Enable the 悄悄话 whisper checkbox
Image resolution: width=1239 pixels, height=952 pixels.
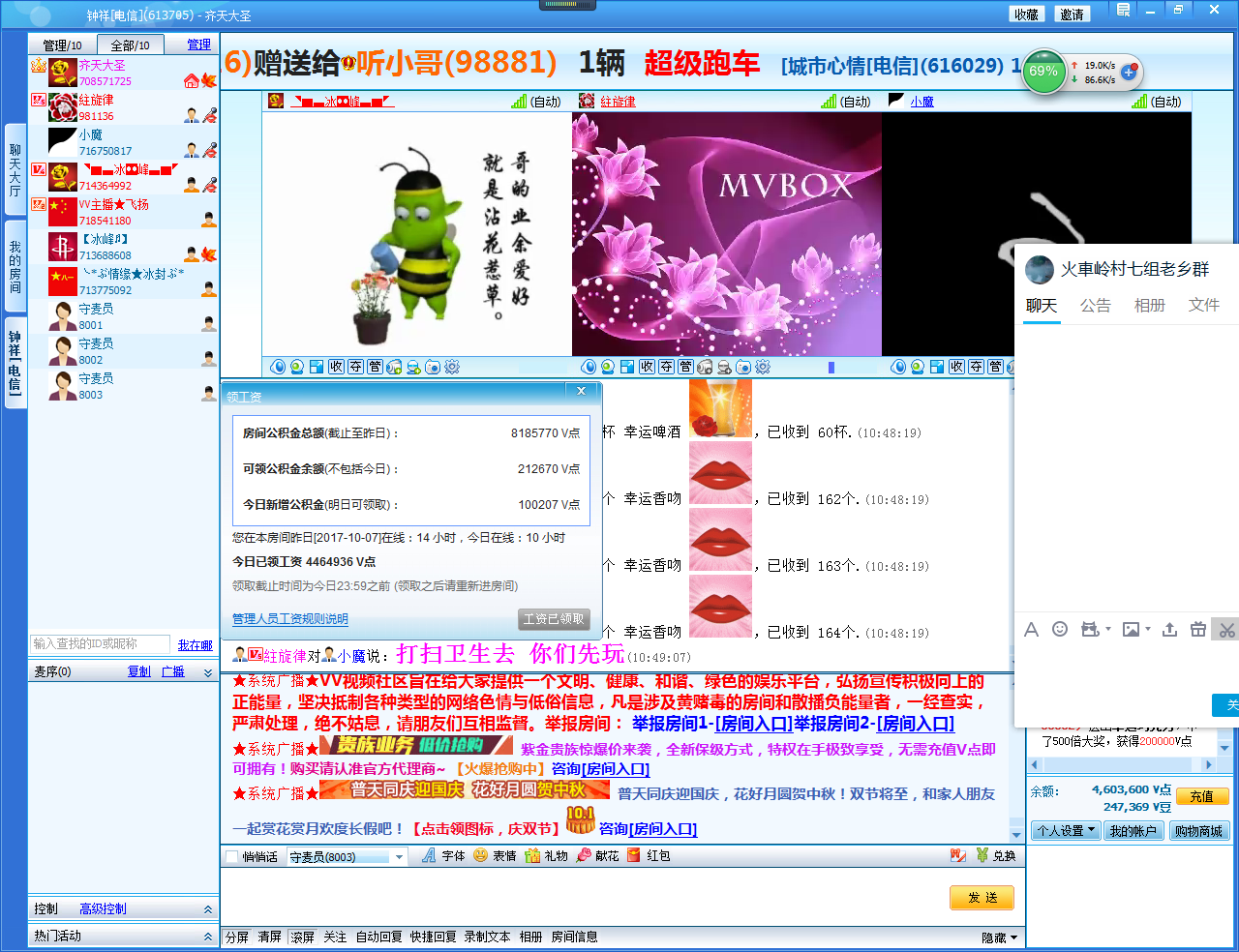tap(232, 857)
